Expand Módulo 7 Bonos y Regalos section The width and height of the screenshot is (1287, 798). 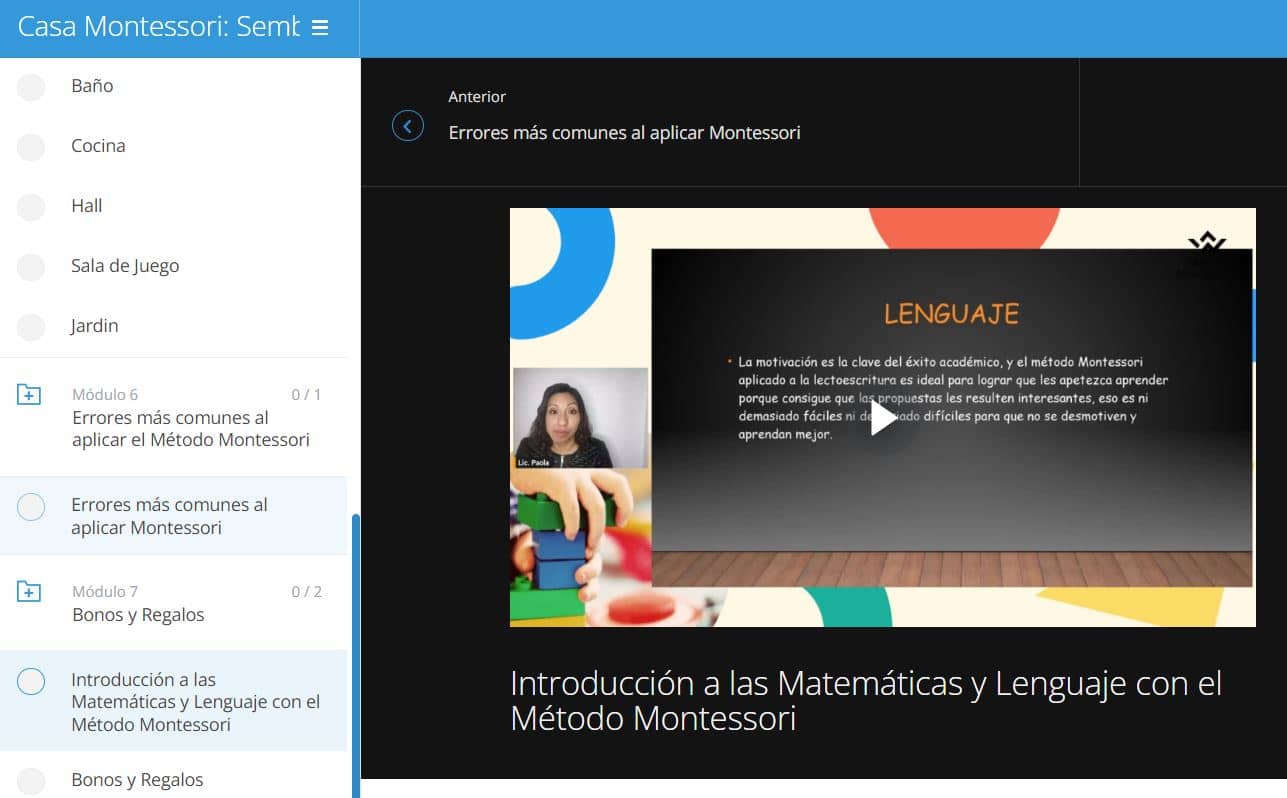(138, 615)
